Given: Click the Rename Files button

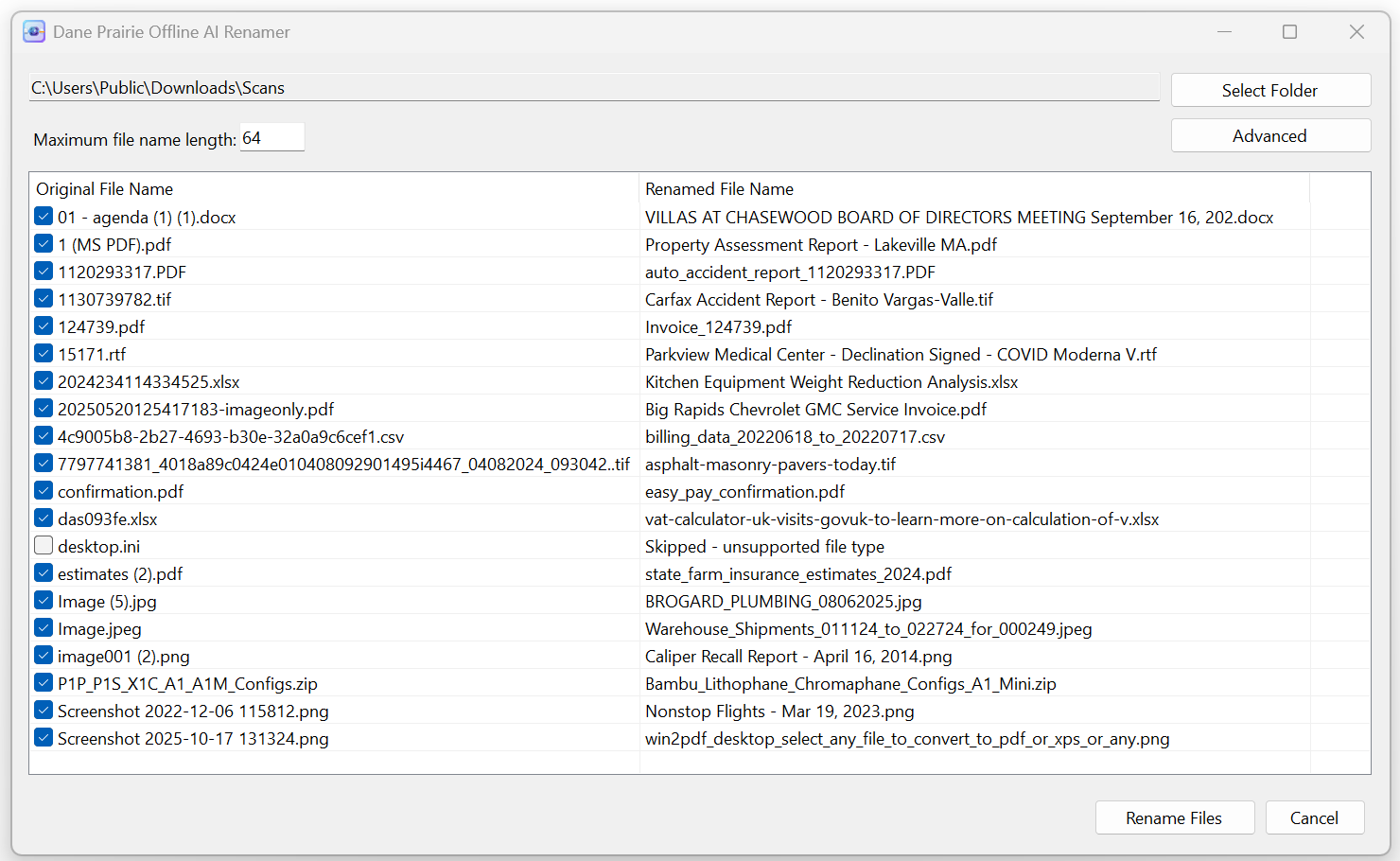Looking at the screenshot, I should coord(1175,817).
